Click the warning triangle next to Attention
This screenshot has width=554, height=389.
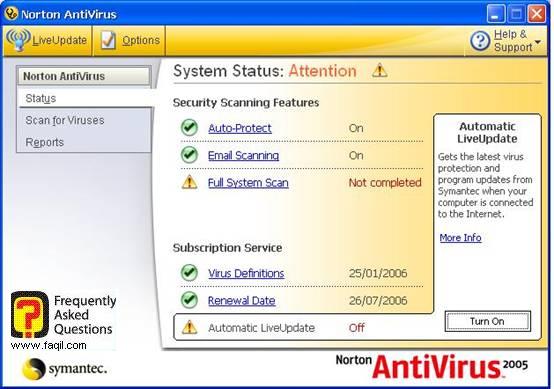click(x=380, y=70)
